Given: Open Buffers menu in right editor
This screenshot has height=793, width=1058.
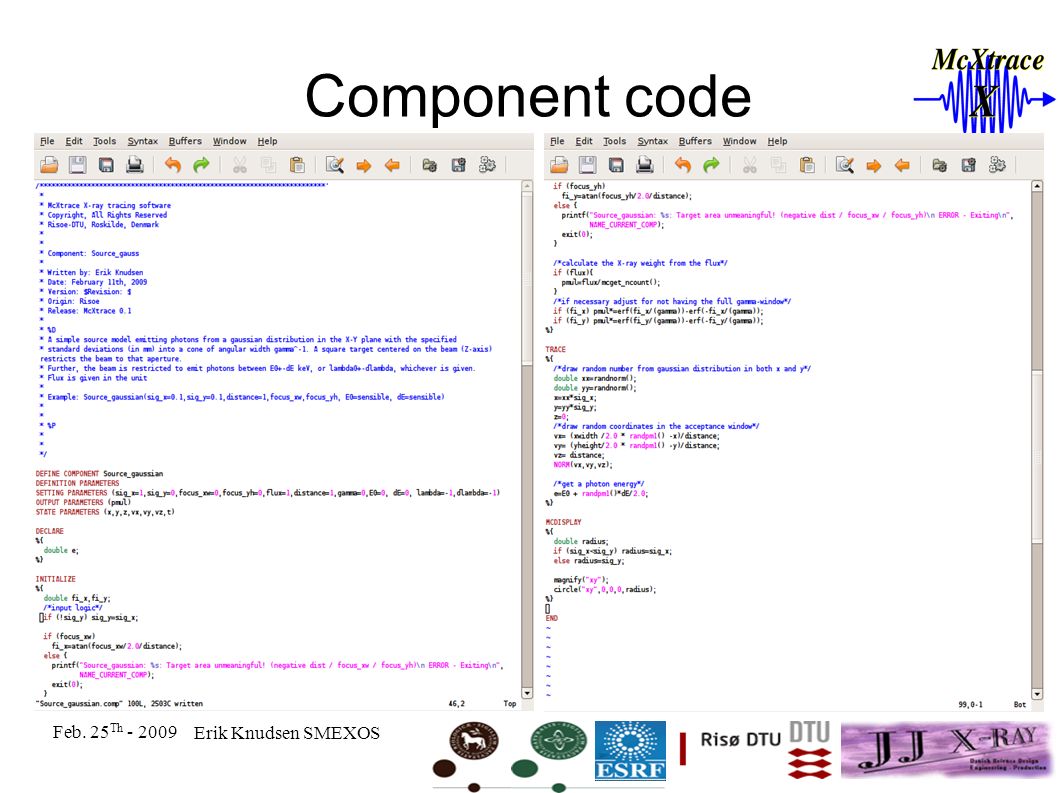Looking at the screenshot, I should point(695,141).
